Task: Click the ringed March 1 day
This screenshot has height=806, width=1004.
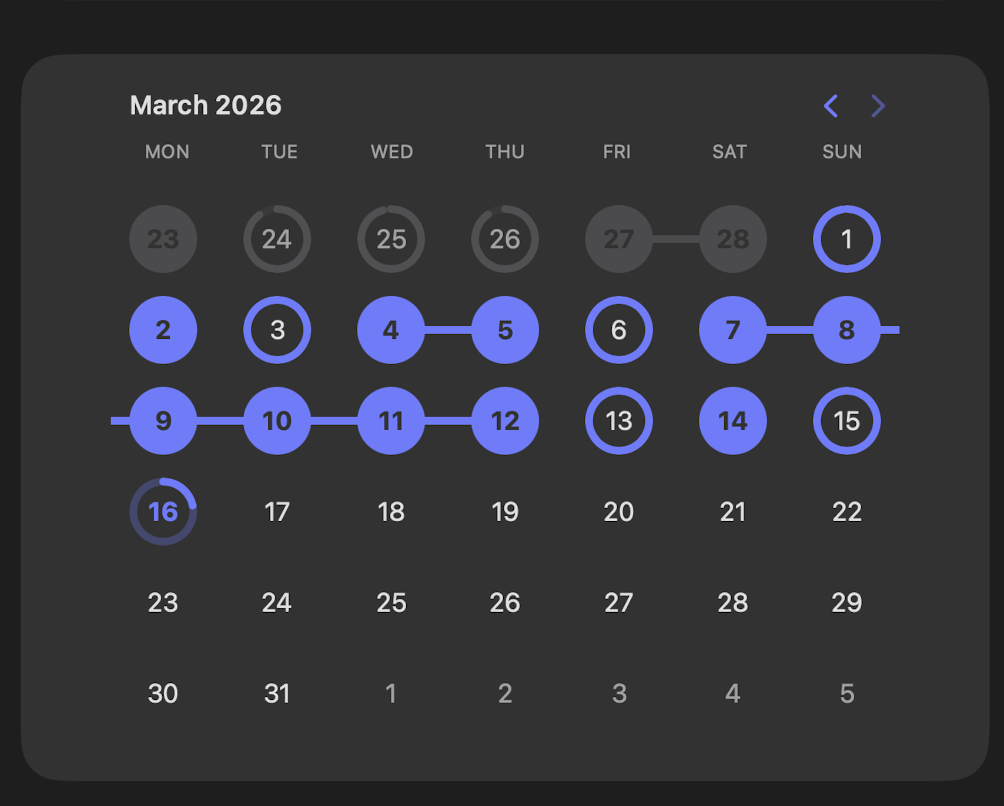Action: (x=847, y=240)
